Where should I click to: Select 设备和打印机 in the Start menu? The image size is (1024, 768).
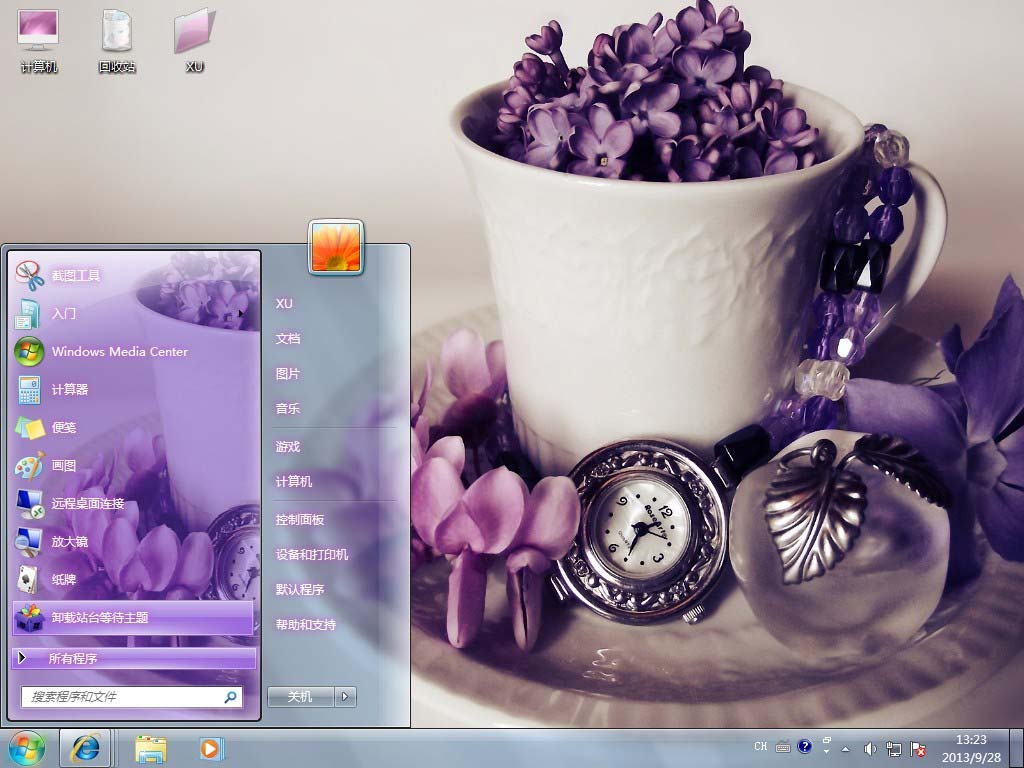click(x=312, y=555)
